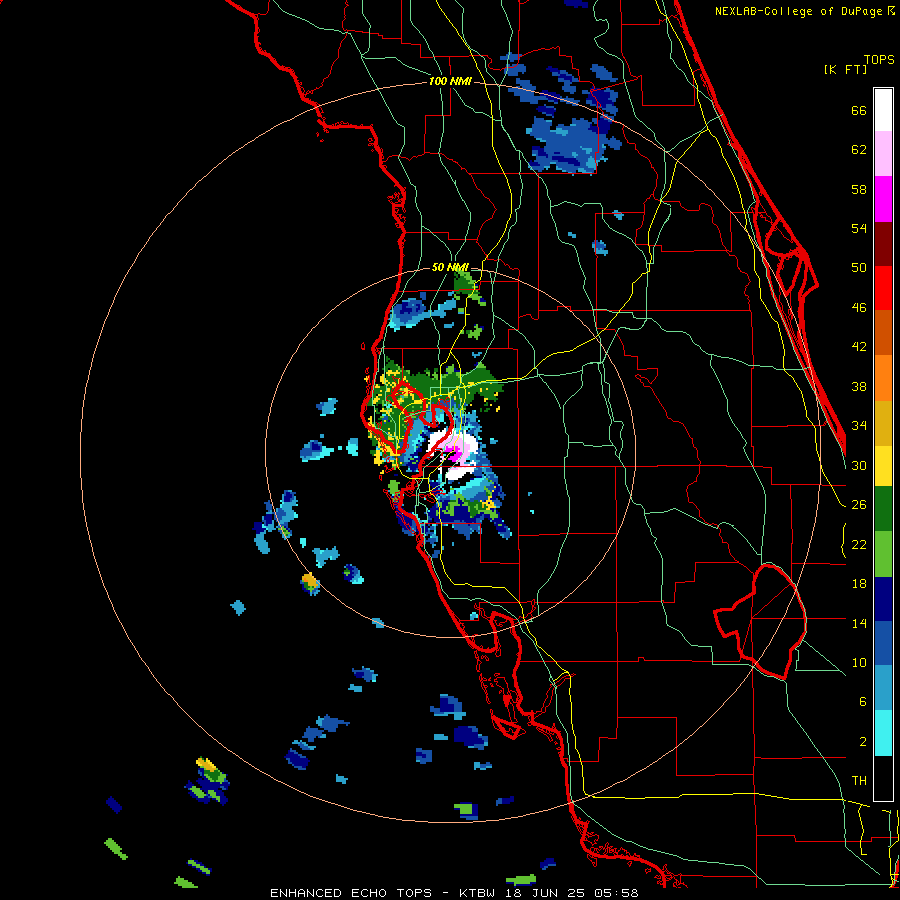This screenshot has width=900, height=900.
Task: Click the orange echo cell offshore southwest
Action: click(310, 581)
